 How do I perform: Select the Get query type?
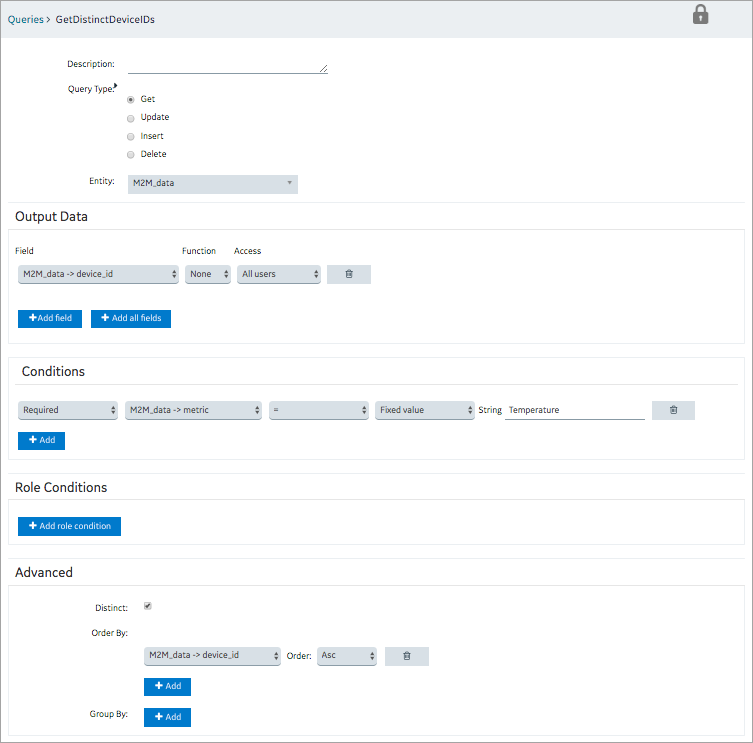[x=131, y=99]
